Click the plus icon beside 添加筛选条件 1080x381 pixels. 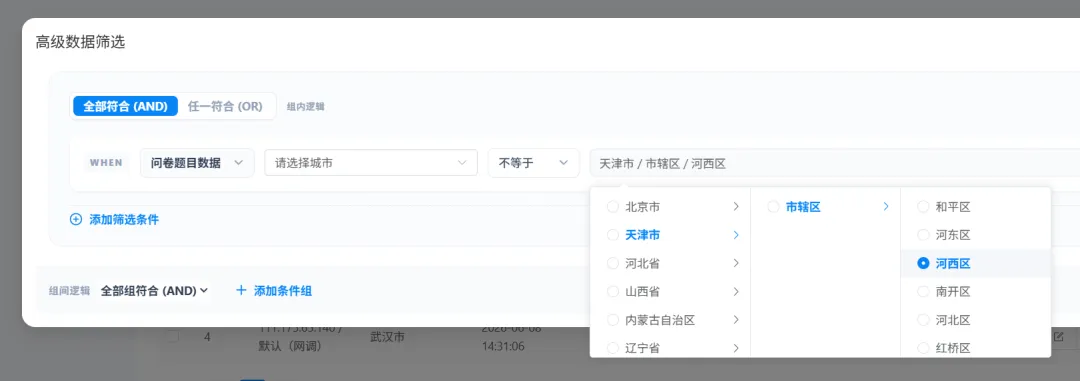[x=76, y=220]
